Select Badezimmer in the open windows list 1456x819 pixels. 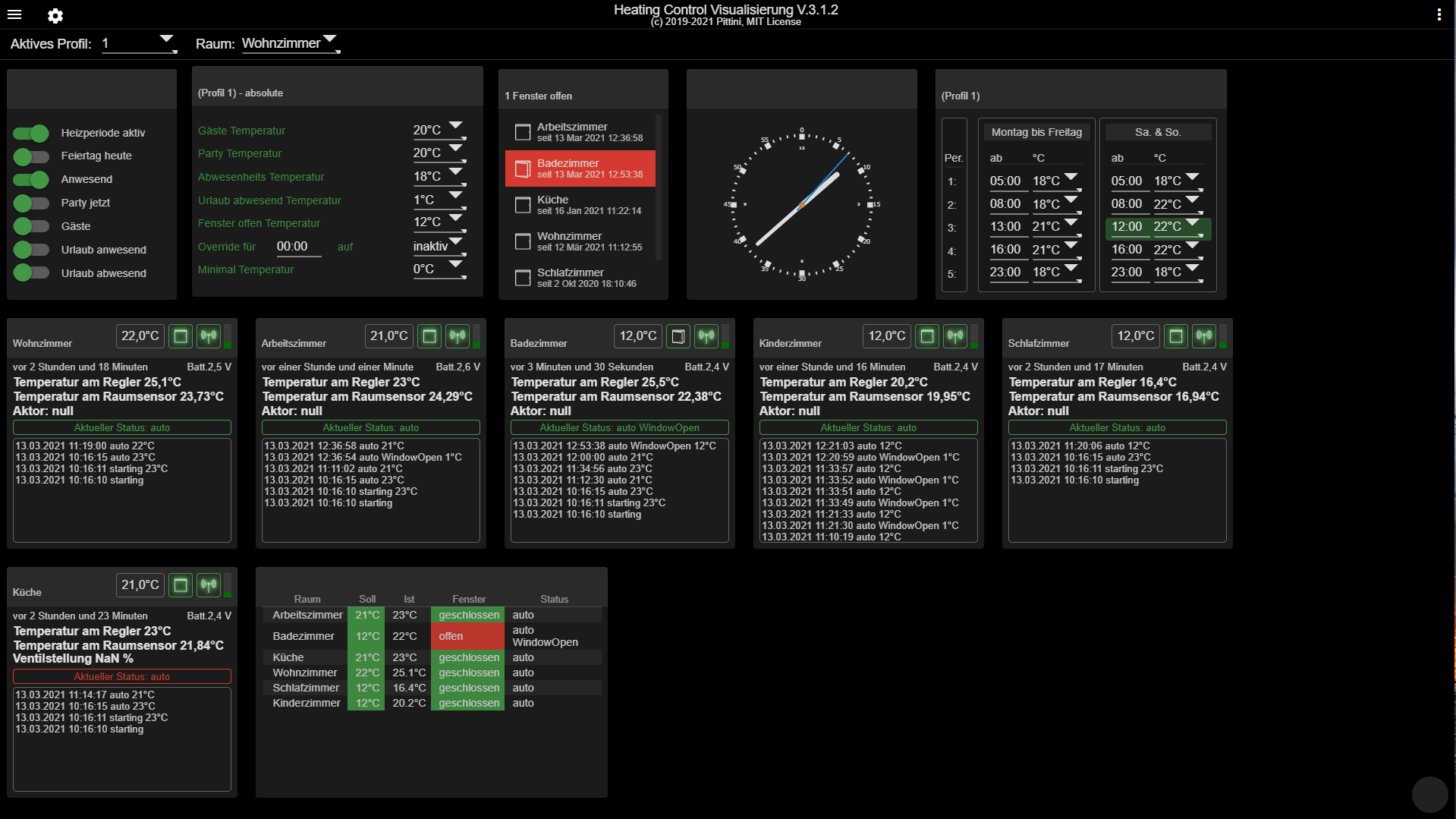580,169
